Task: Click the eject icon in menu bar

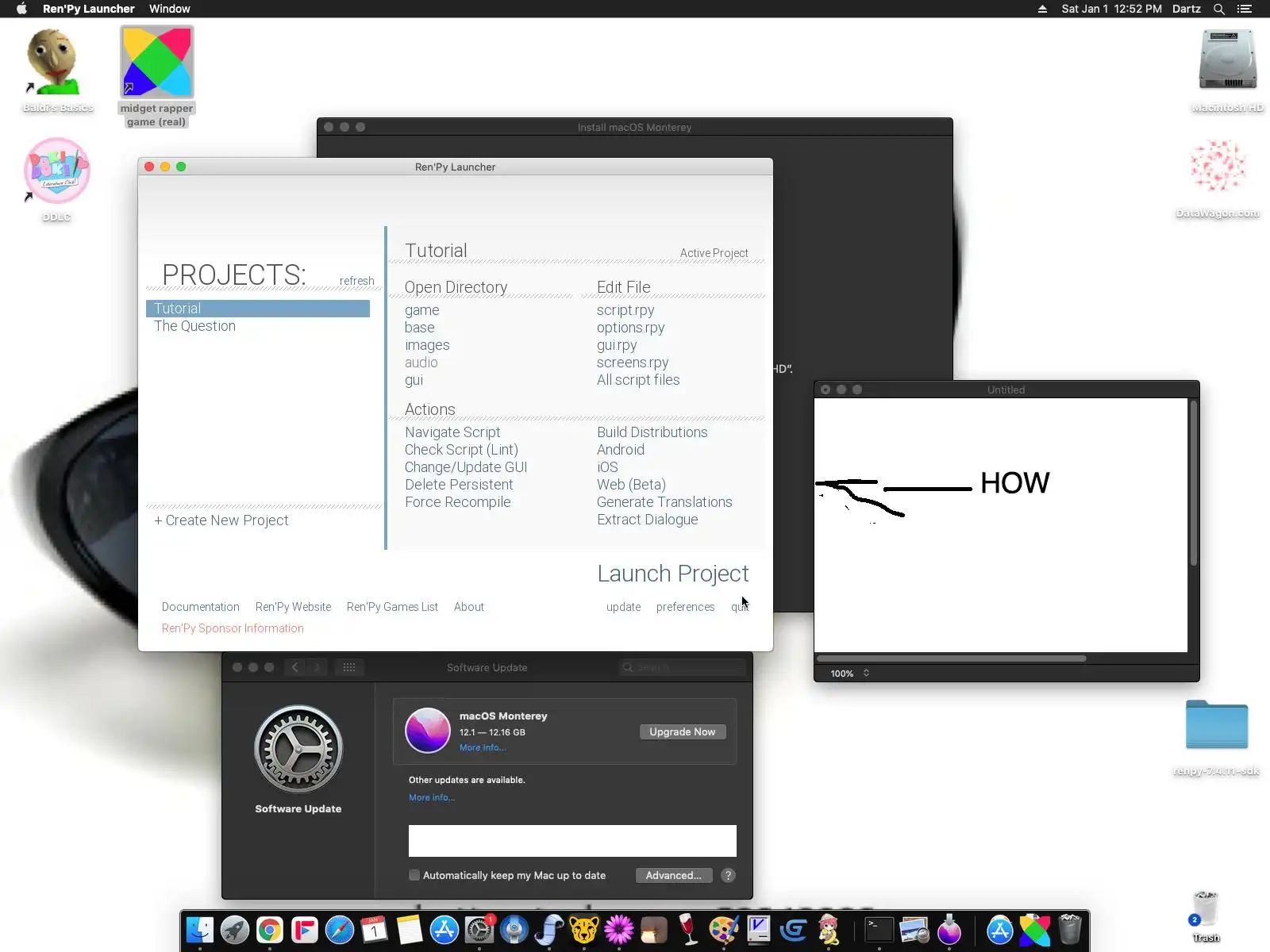Action: point(1042,9)
